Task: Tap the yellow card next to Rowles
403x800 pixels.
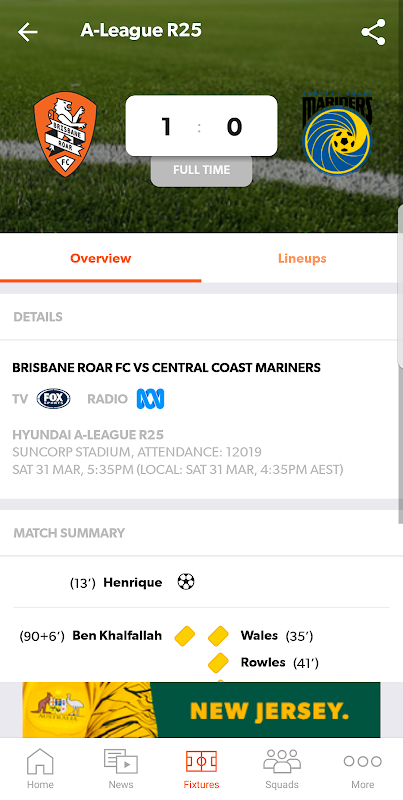Action: (x=218, y=663)
